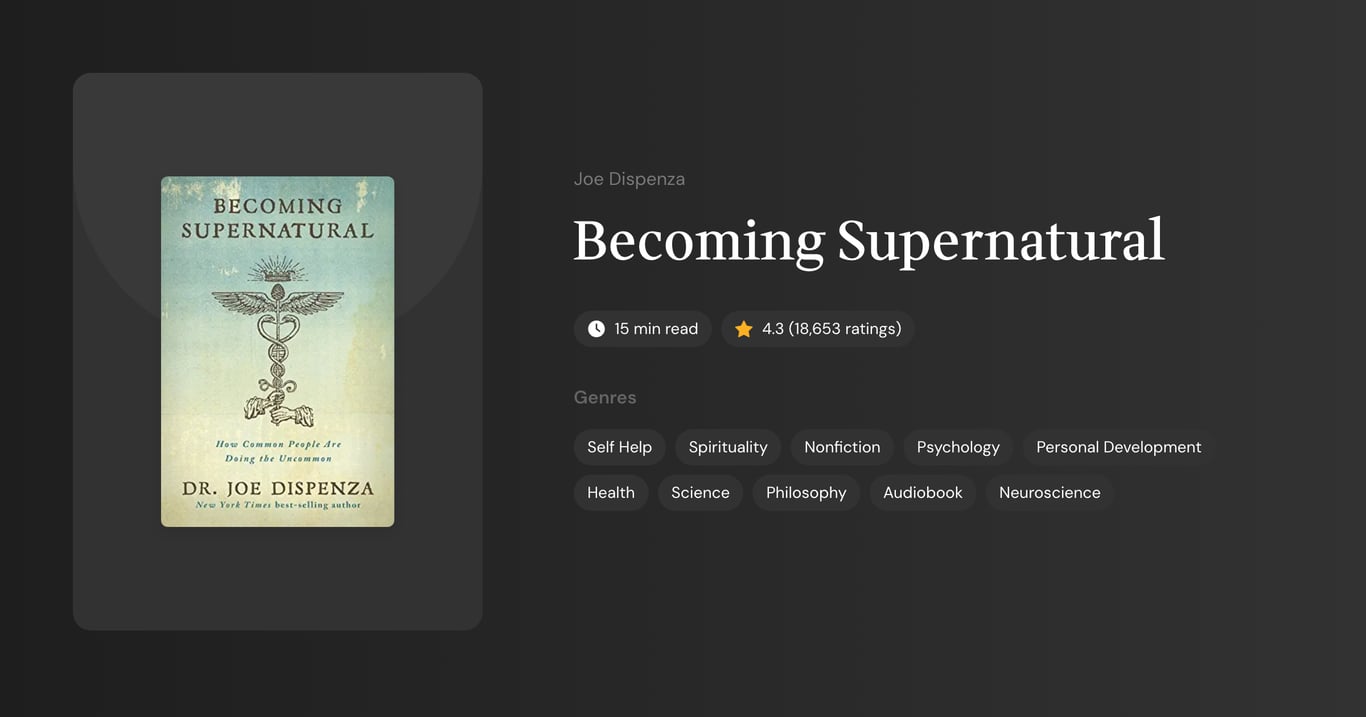
Task: Select the Philosophy genre tag
Action: 806,492
